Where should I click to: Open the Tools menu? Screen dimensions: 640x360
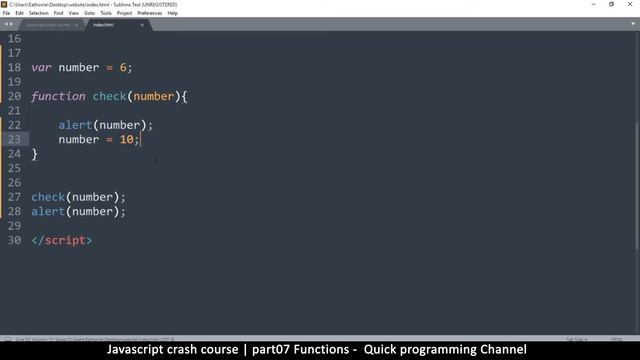pyautogui.click(x=106, y=13)
